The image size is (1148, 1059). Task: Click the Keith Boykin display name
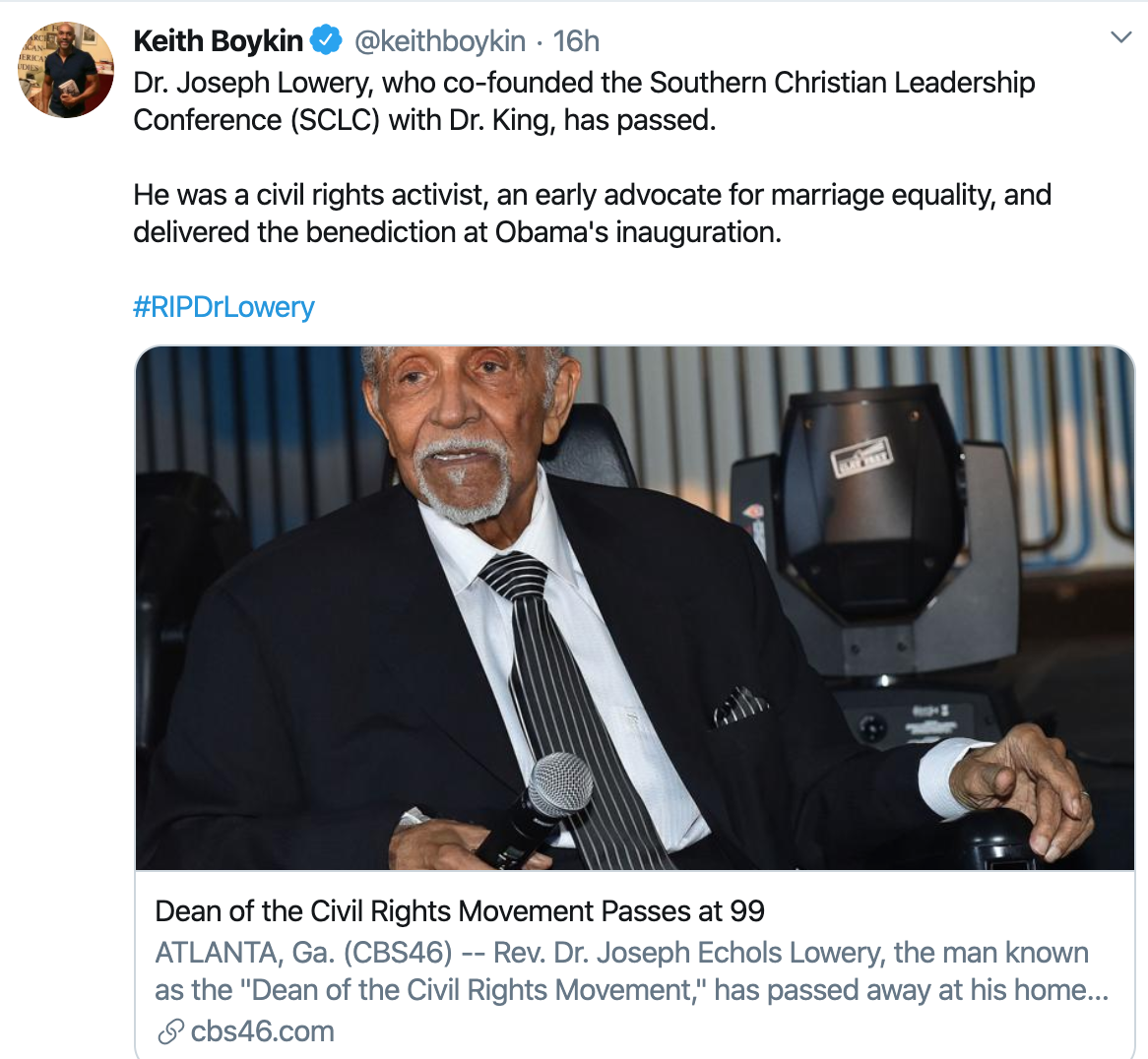219,41
